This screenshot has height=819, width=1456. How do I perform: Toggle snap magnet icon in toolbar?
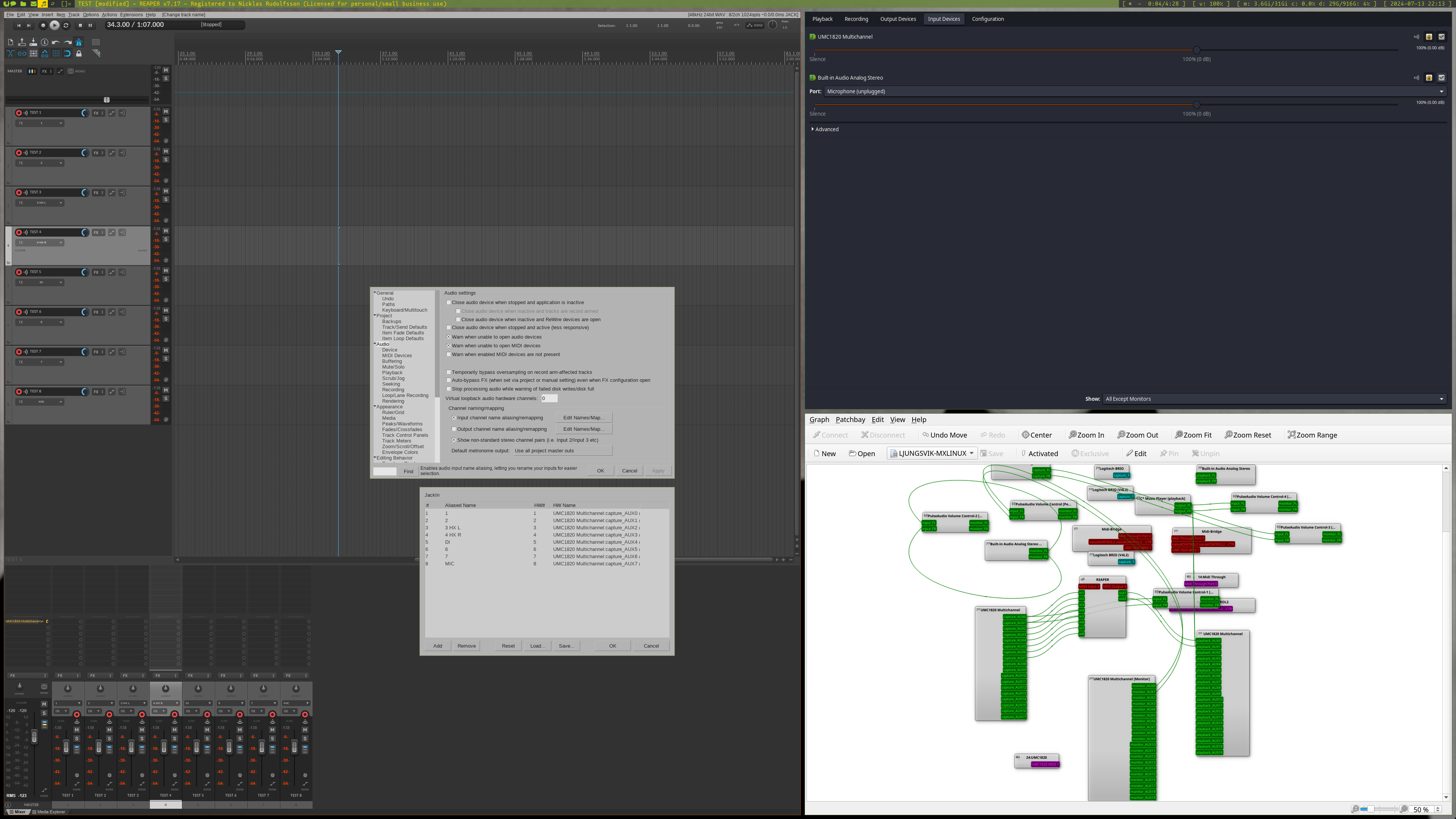67,54
